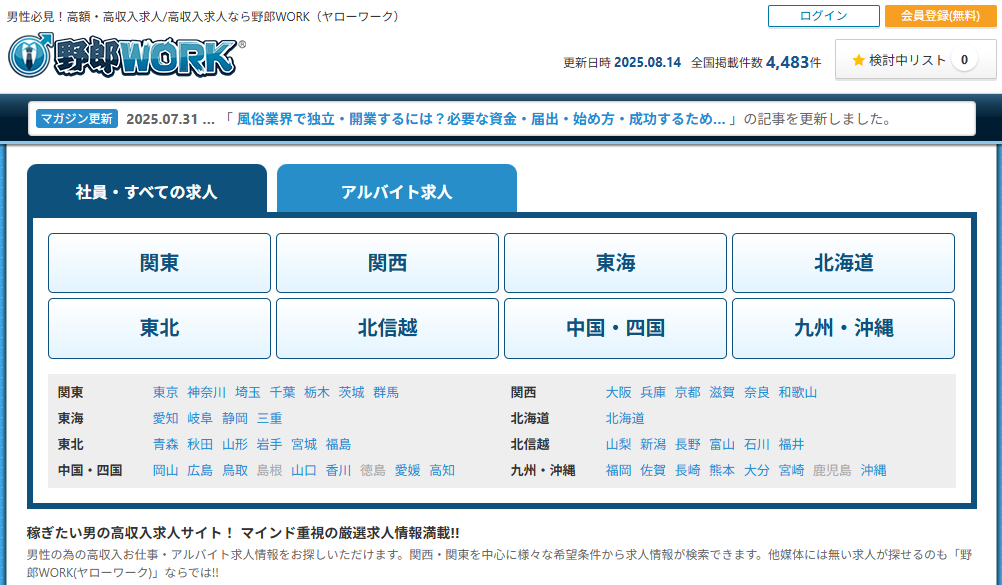This screenshot has width=1002, height=585.
Task: Select the 九州・沖縄 region button
Action: pyautogui.click(x=844, y=328)
